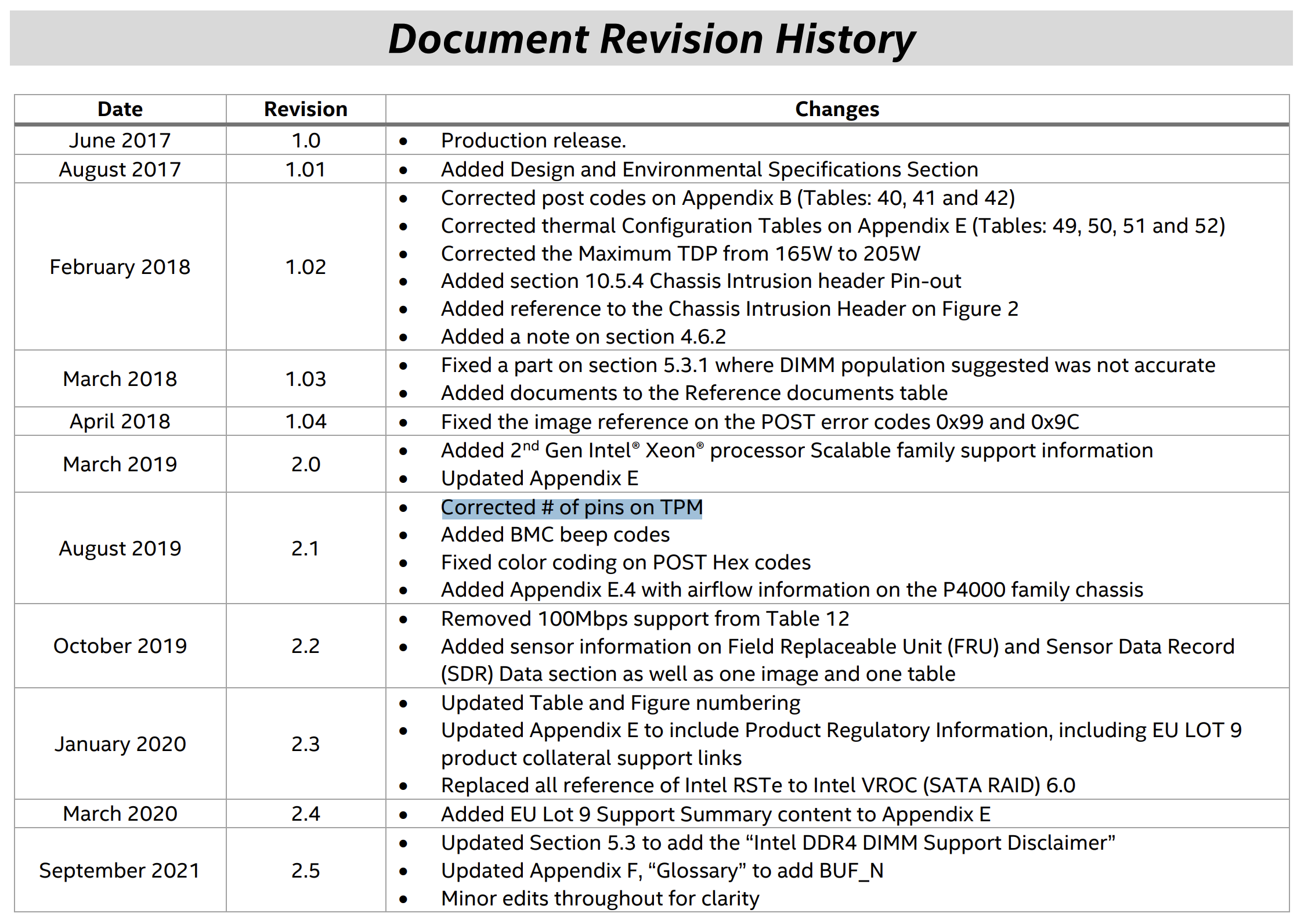This screenshot has width=1297, height=924.
Task: Click the June 2017 date cell
Action: [x=120, y=140]
